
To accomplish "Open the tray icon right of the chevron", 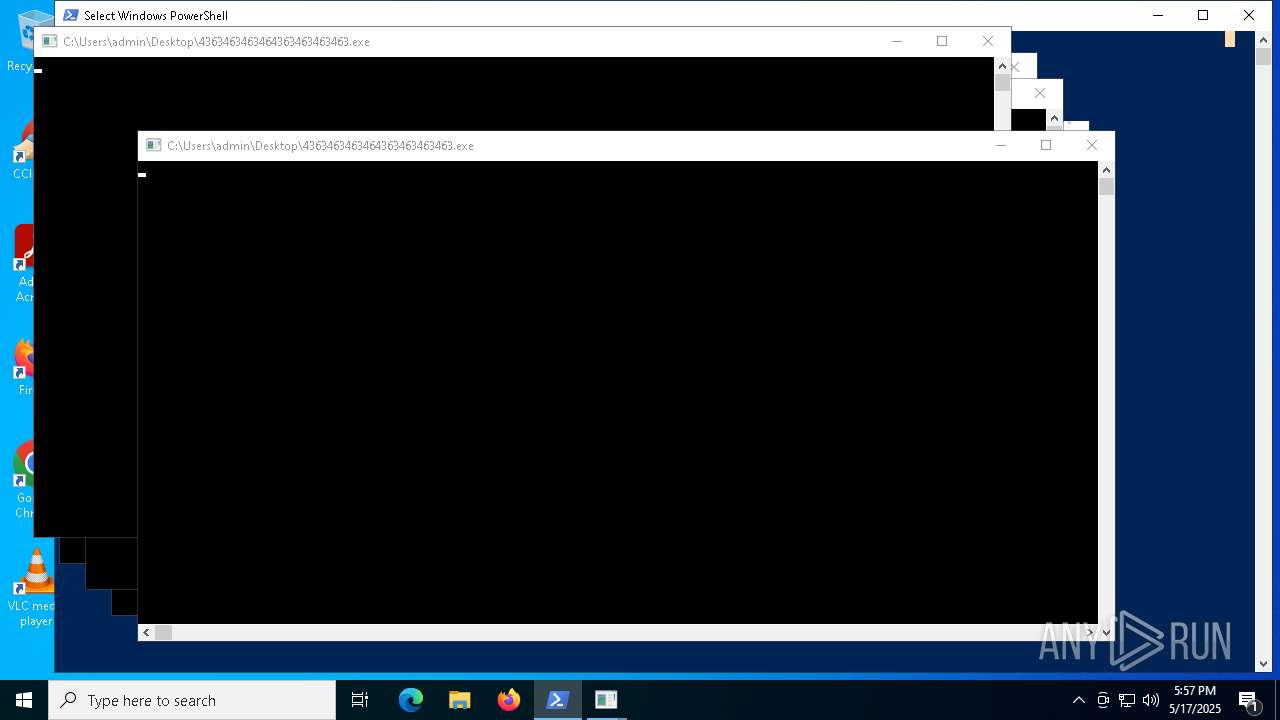I will pyautogui.click(x=1103, y=700).
